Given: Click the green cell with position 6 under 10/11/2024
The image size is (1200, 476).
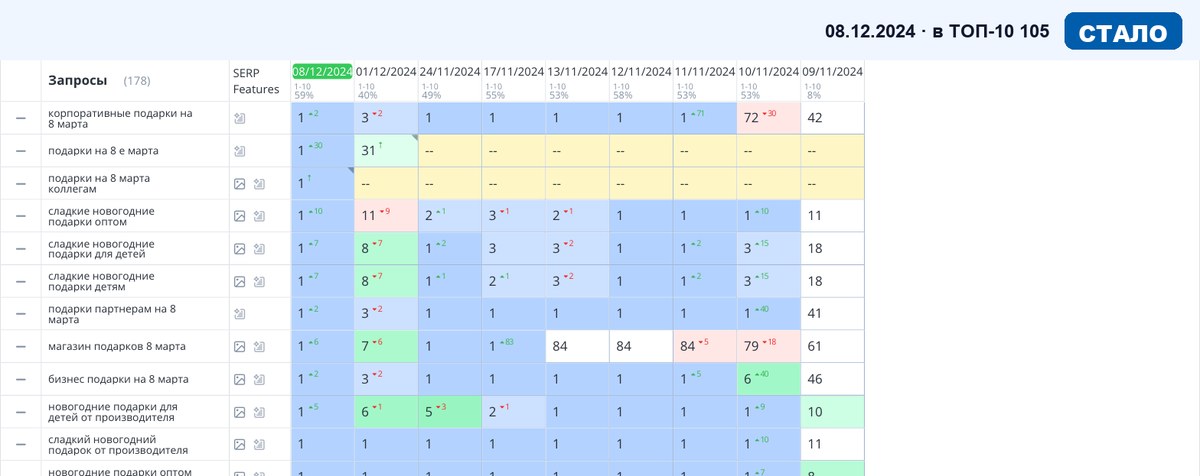Looking at the screenshot, I should [x=769, y=380].
